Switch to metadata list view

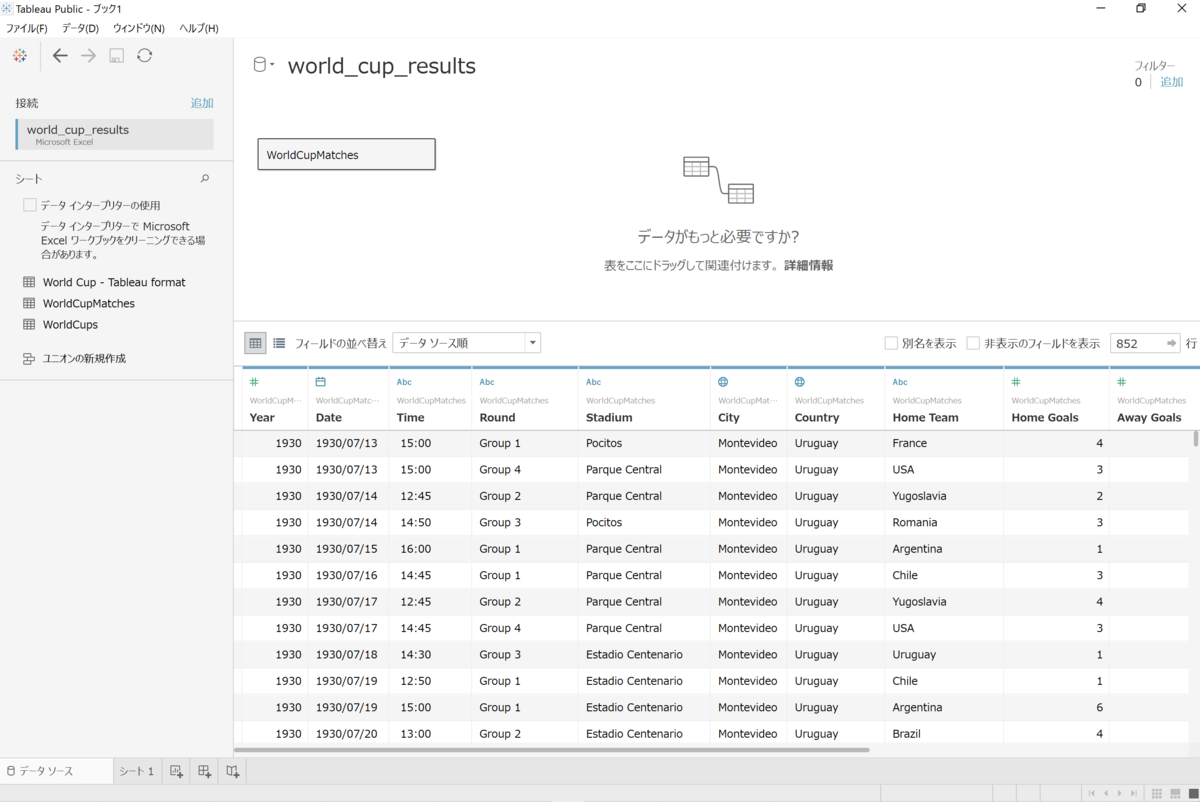tap(279, 343)
